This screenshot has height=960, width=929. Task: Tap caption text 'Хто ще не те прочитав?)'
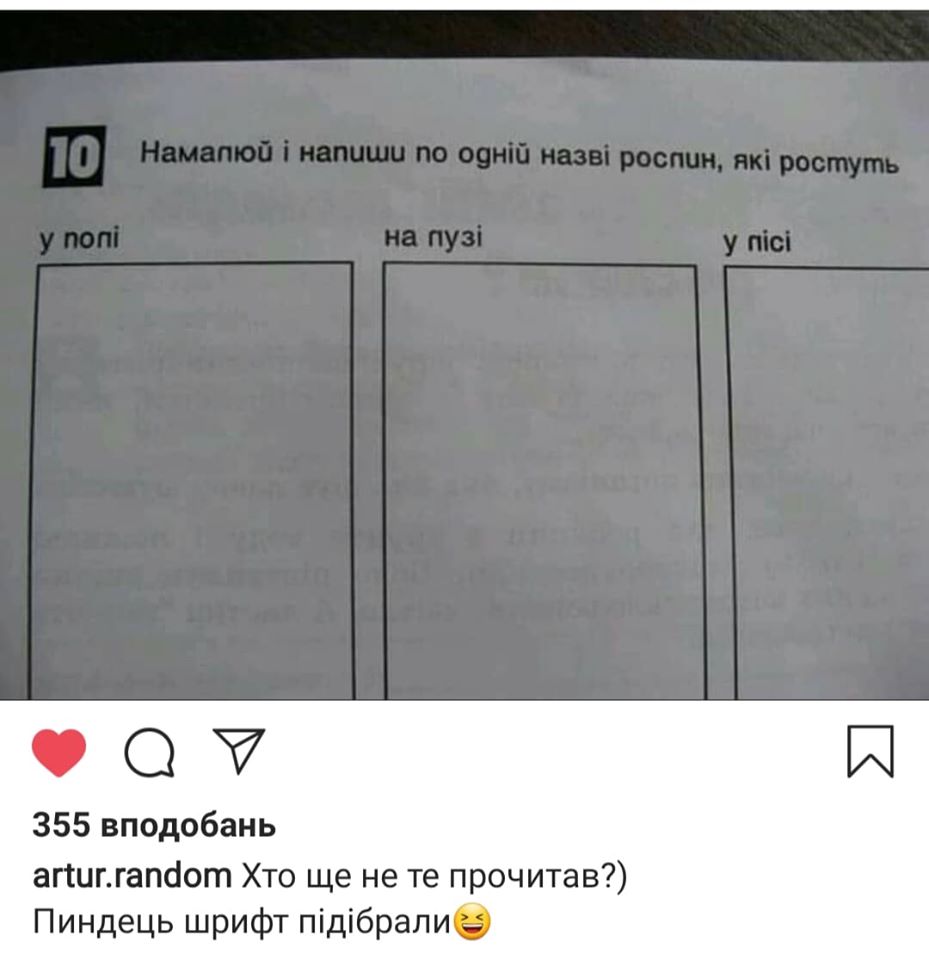tap(435, 877)
